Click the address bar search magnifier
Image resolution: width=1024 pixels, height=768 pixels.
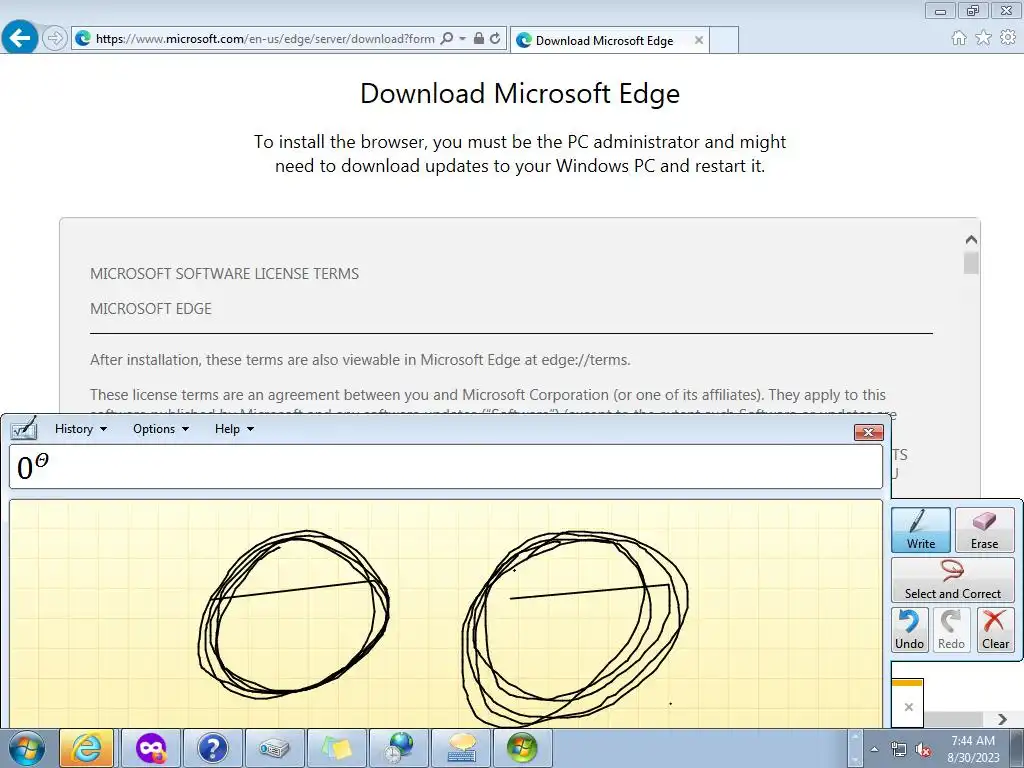click(x=447, y=39)
